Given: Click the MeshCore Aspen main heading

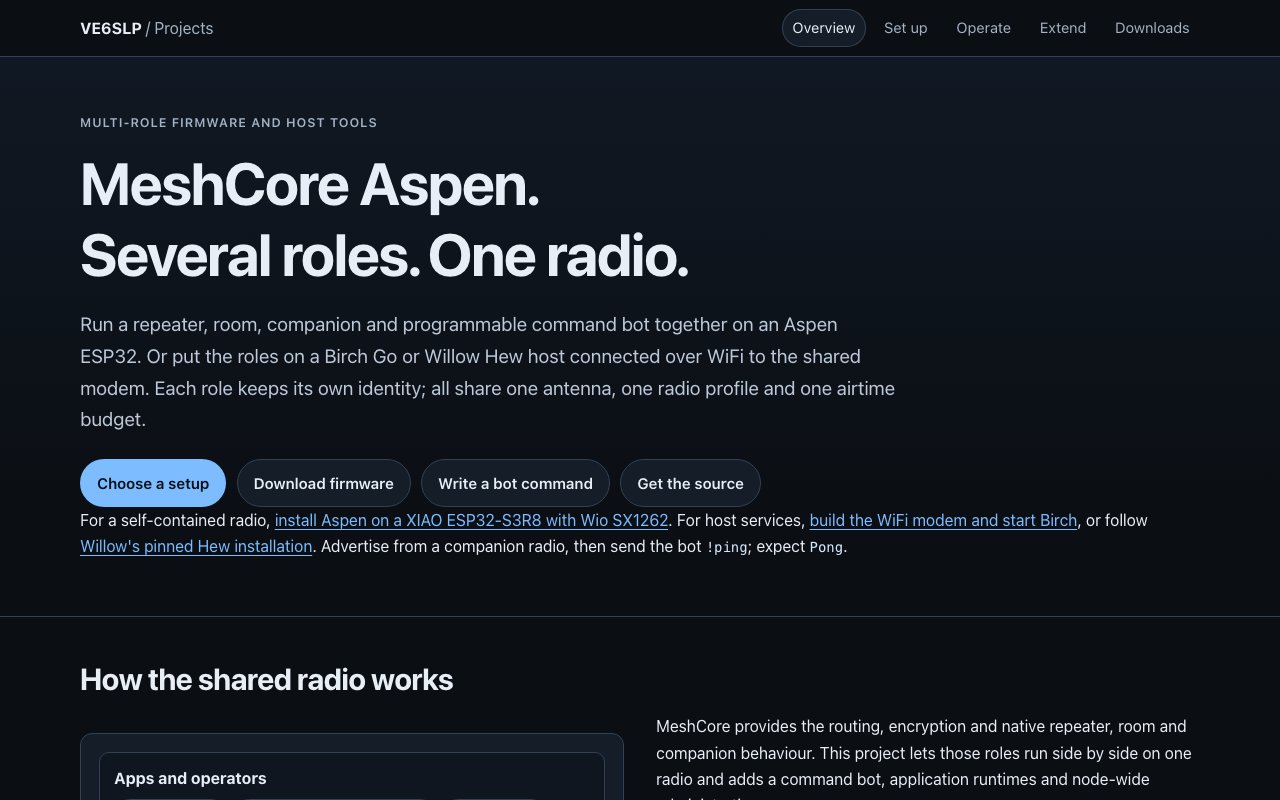Looking at the screenshot, I should pos(385,220).
